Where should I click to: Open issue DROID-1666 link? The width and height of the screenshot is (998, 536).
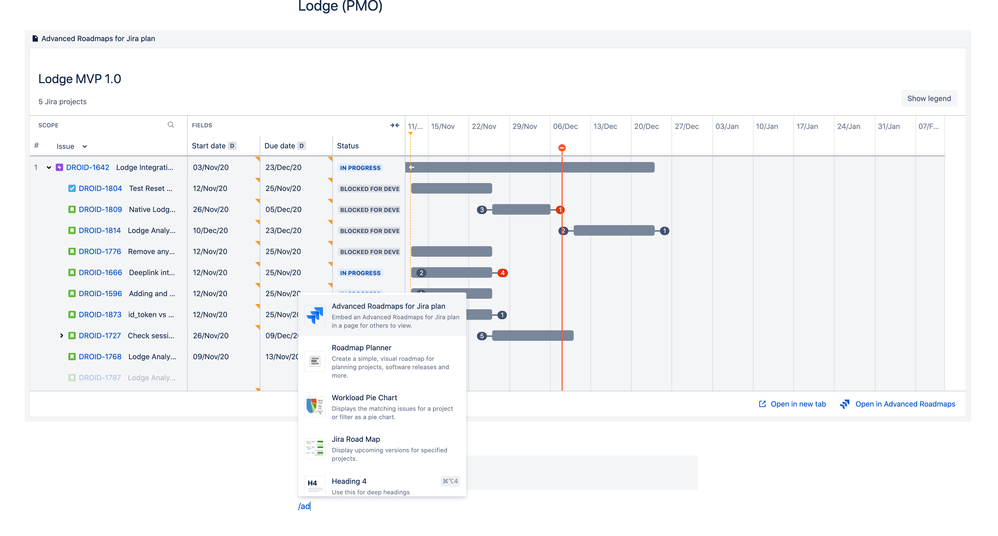[100, 272]
